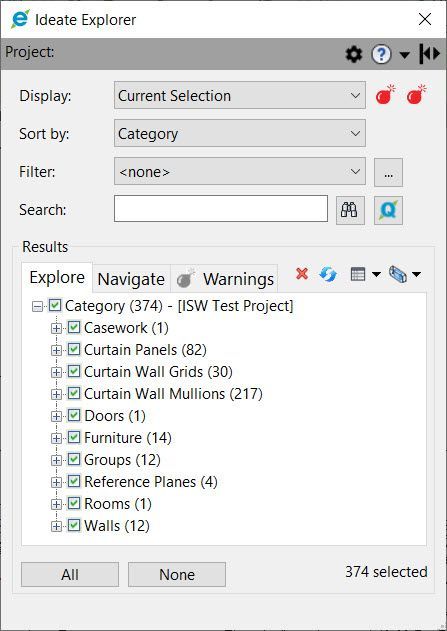
Task: Click the All button
Action: 70,574
